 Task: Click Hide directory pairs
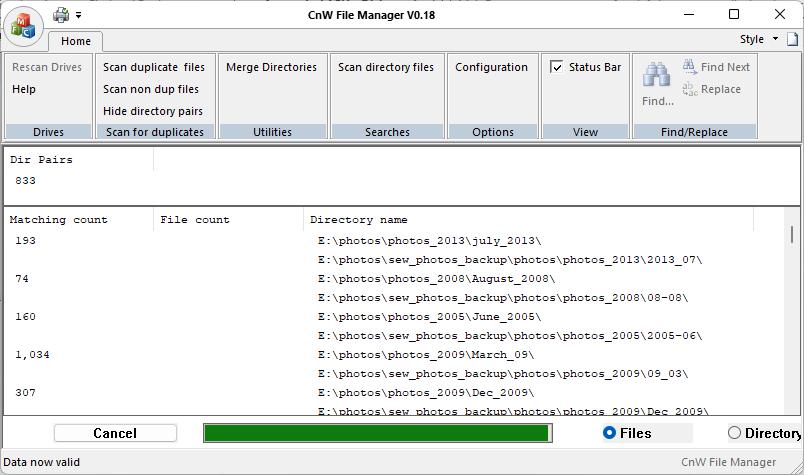[x=153, y=111]
